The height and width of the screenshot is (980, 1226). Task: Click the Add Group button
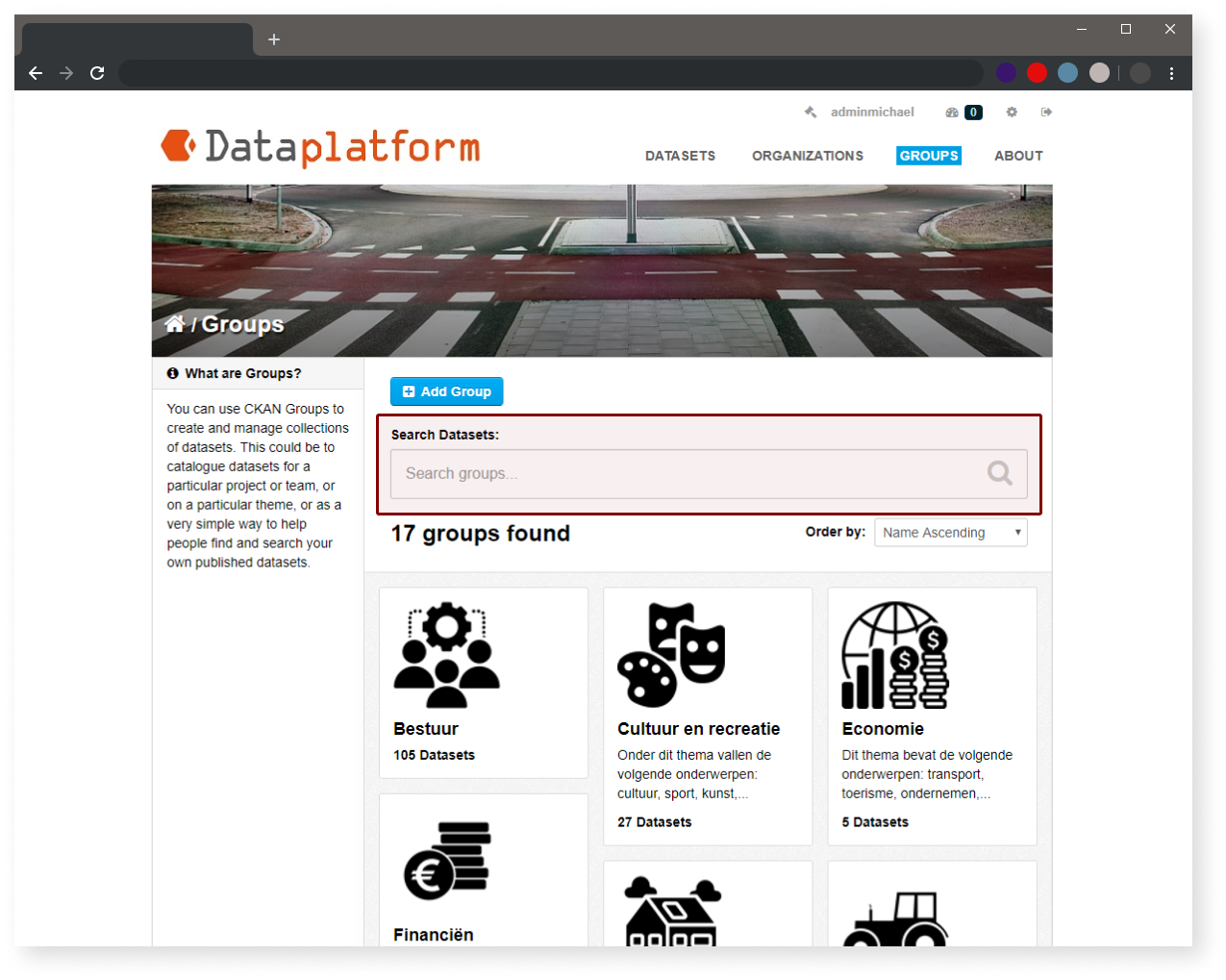pyautogui.click(x=446, y=391)
